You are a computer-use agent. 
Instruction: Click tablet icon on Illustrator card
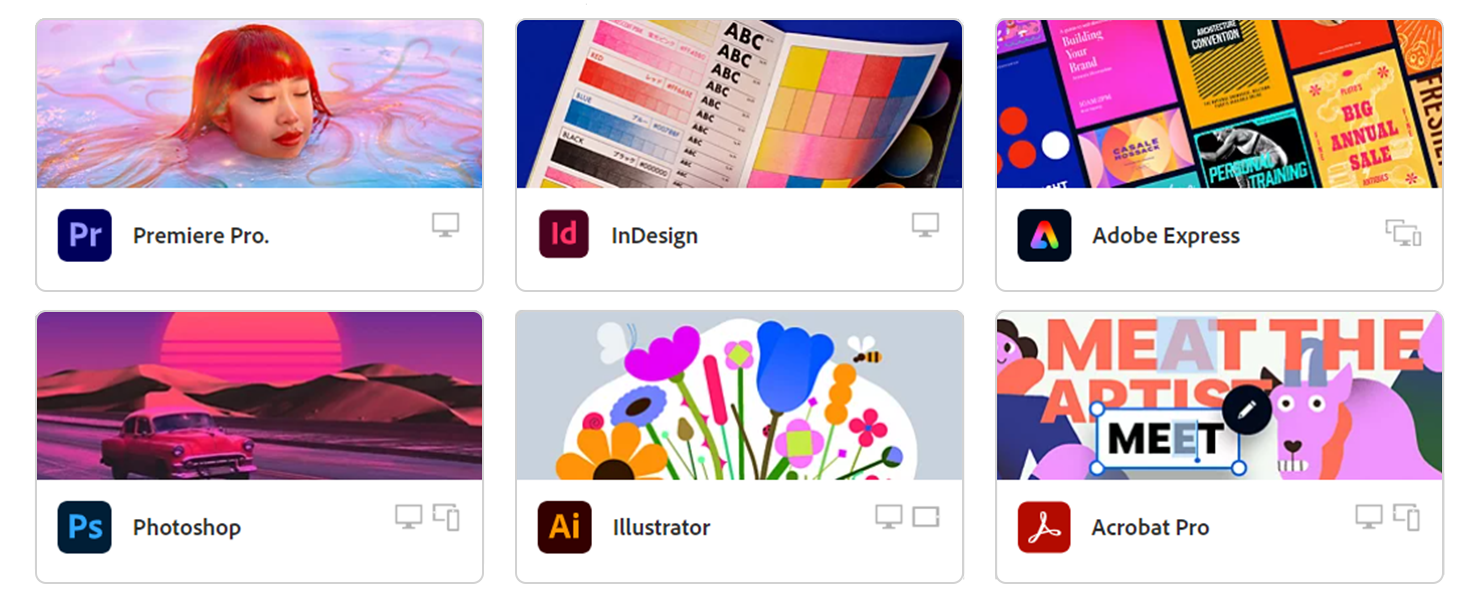point(926,517)
